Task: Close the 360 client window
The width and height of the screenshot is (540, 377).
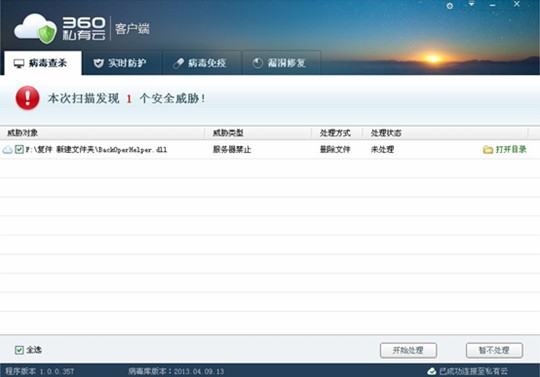Action: 517,4
